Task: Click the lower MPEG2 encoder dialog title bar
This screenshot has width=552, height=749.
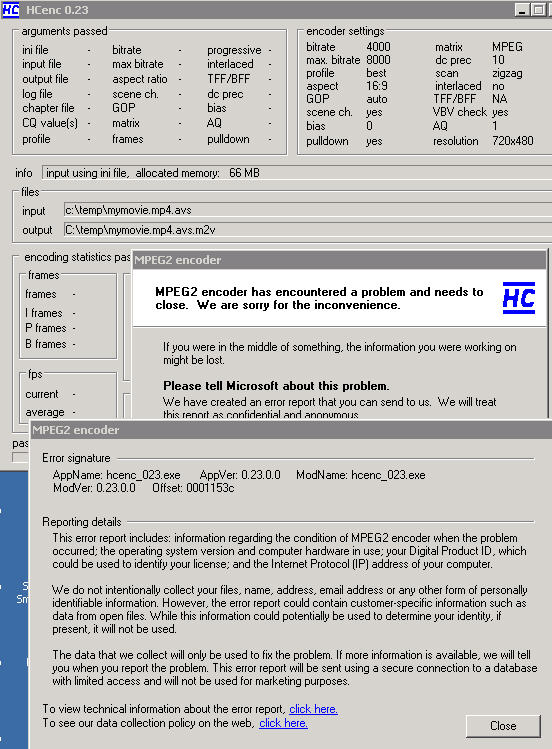Action: coord(290,430)
